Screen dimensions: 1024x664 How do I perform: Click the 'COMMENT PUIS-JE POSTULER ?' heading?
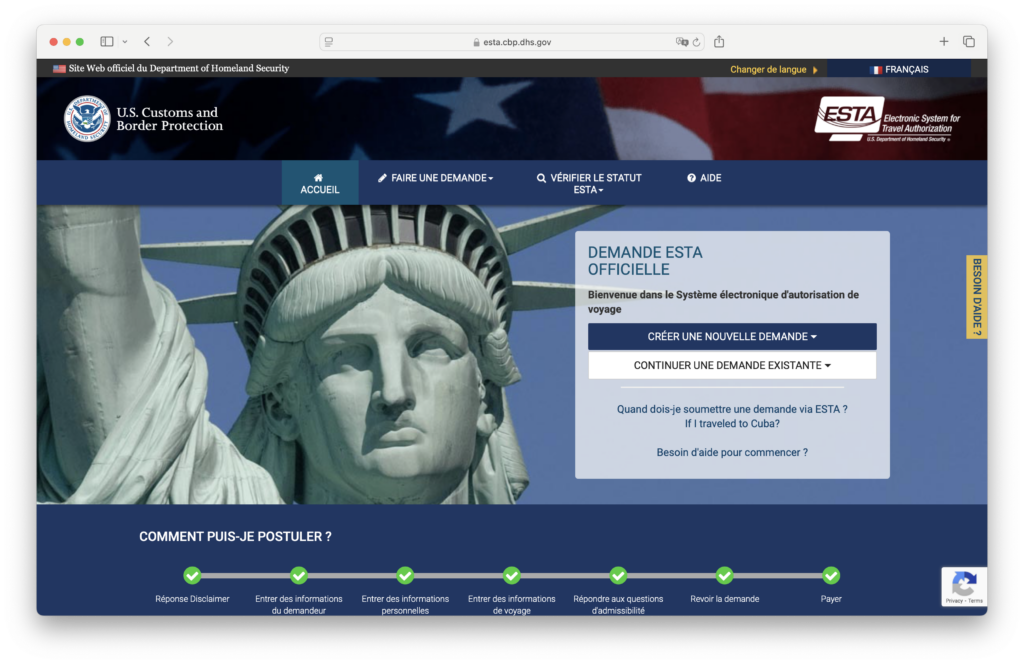click(235, 537)
